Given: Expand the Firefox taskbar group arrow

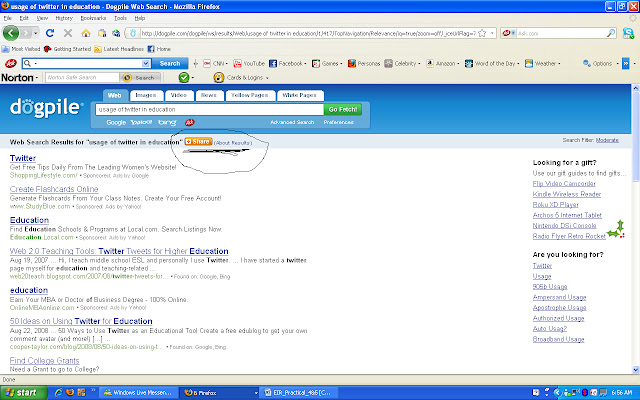Looking at the screenshot, I should point(256,393).
